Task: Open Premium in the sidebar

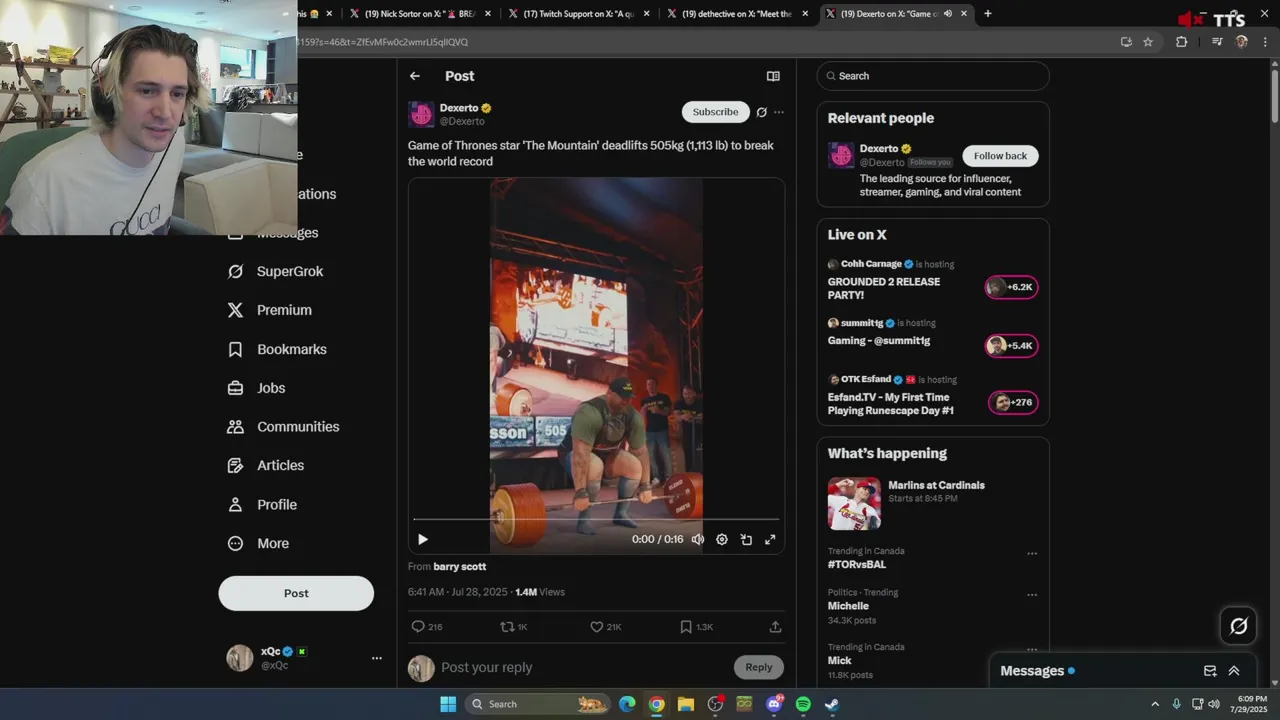Action: coord(270,310)
